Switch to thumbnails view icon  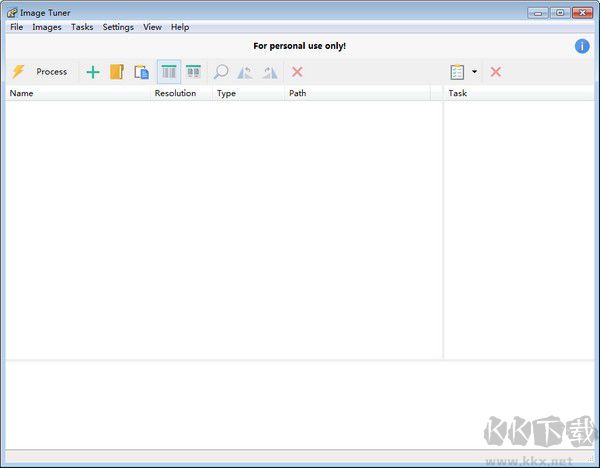193,72
